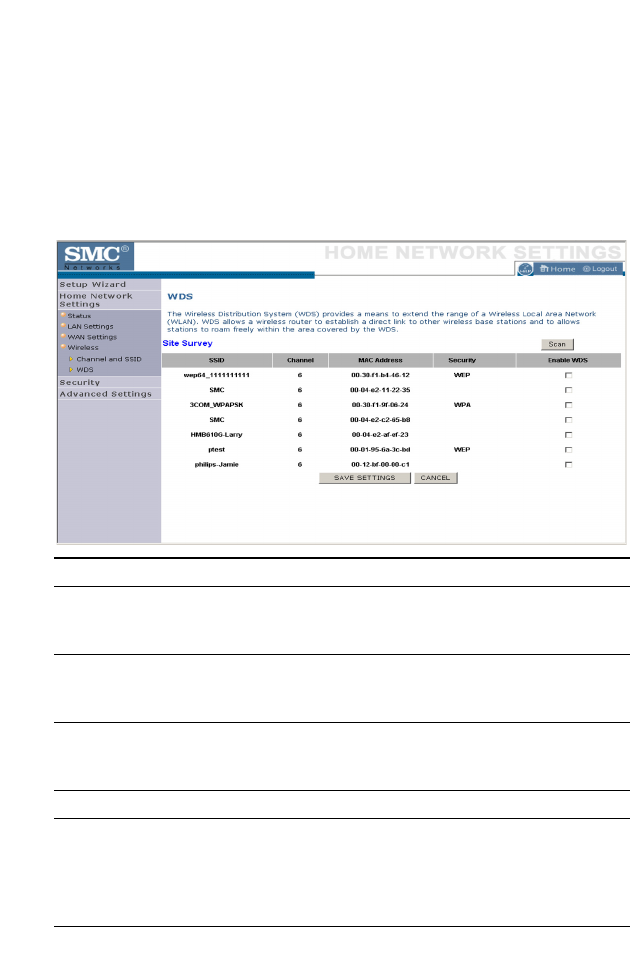Viewport: 630px width, 972px height.
Task: Click the SSID column header
Action: [x=217, y=360]
